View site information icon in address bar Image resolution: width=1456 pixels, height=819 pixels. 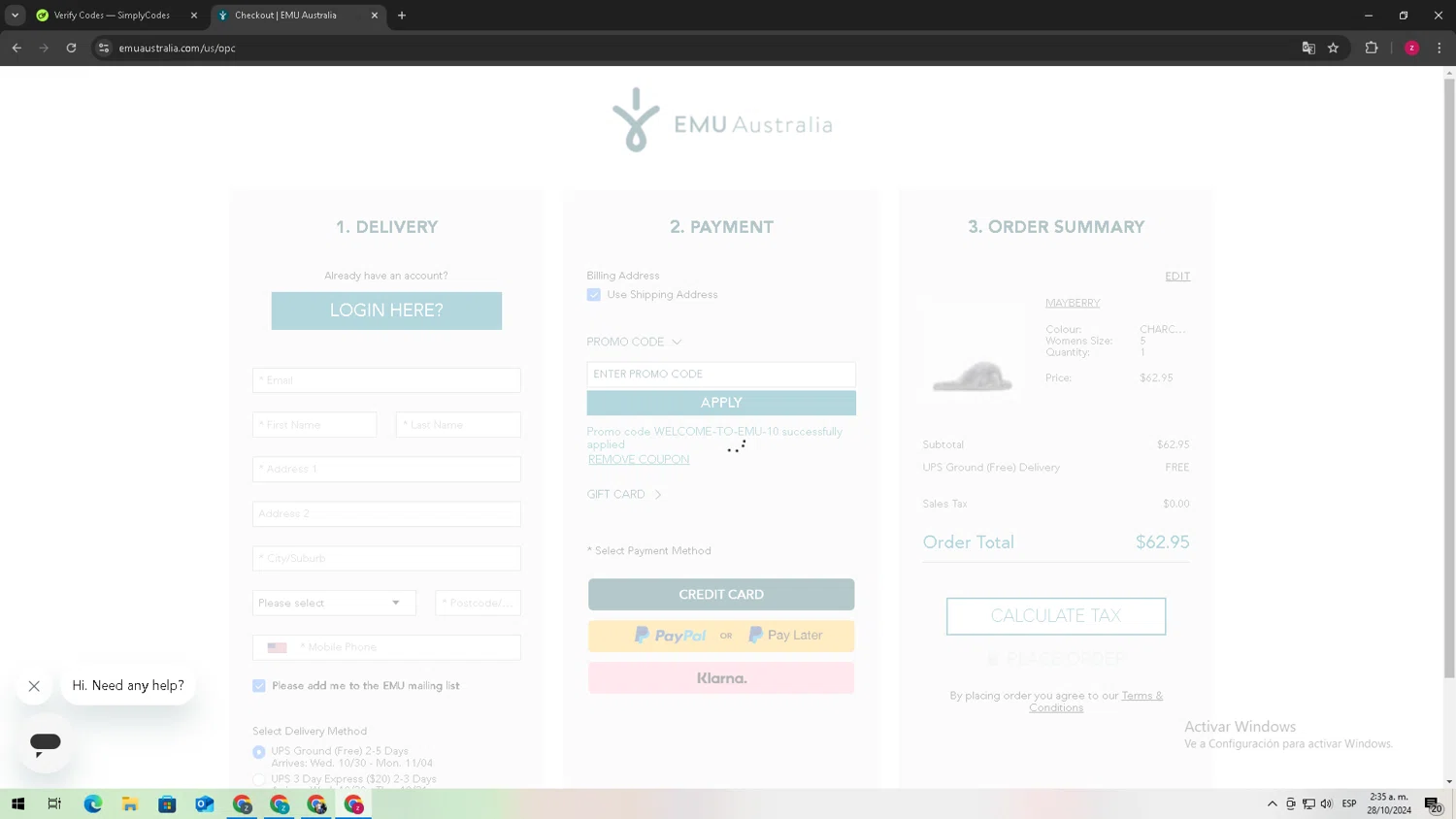click(104, 48)
